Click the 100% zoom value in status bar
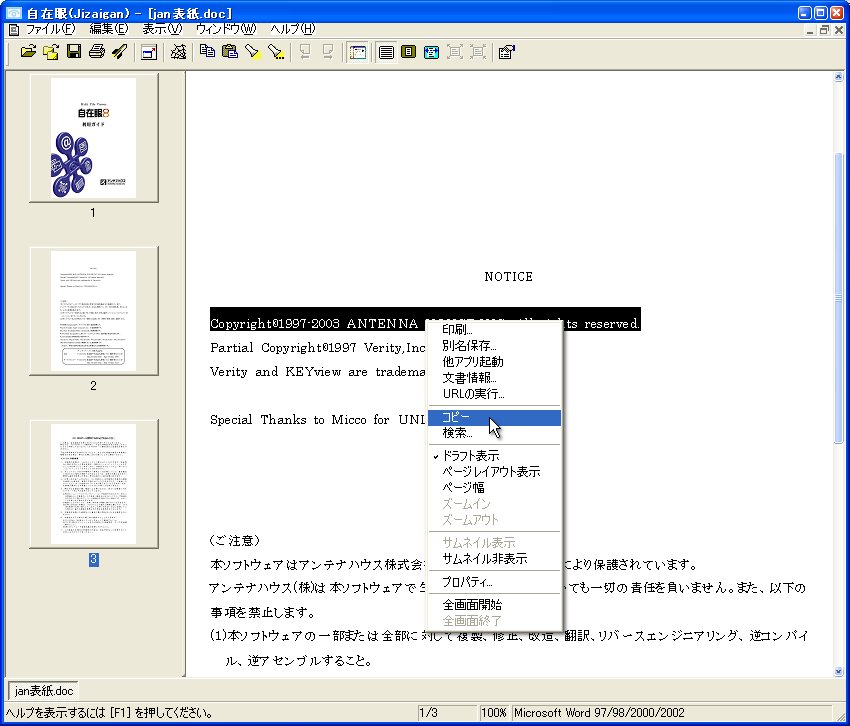The height and width of the screenshot is (726, 850). (x=493, y=712)
